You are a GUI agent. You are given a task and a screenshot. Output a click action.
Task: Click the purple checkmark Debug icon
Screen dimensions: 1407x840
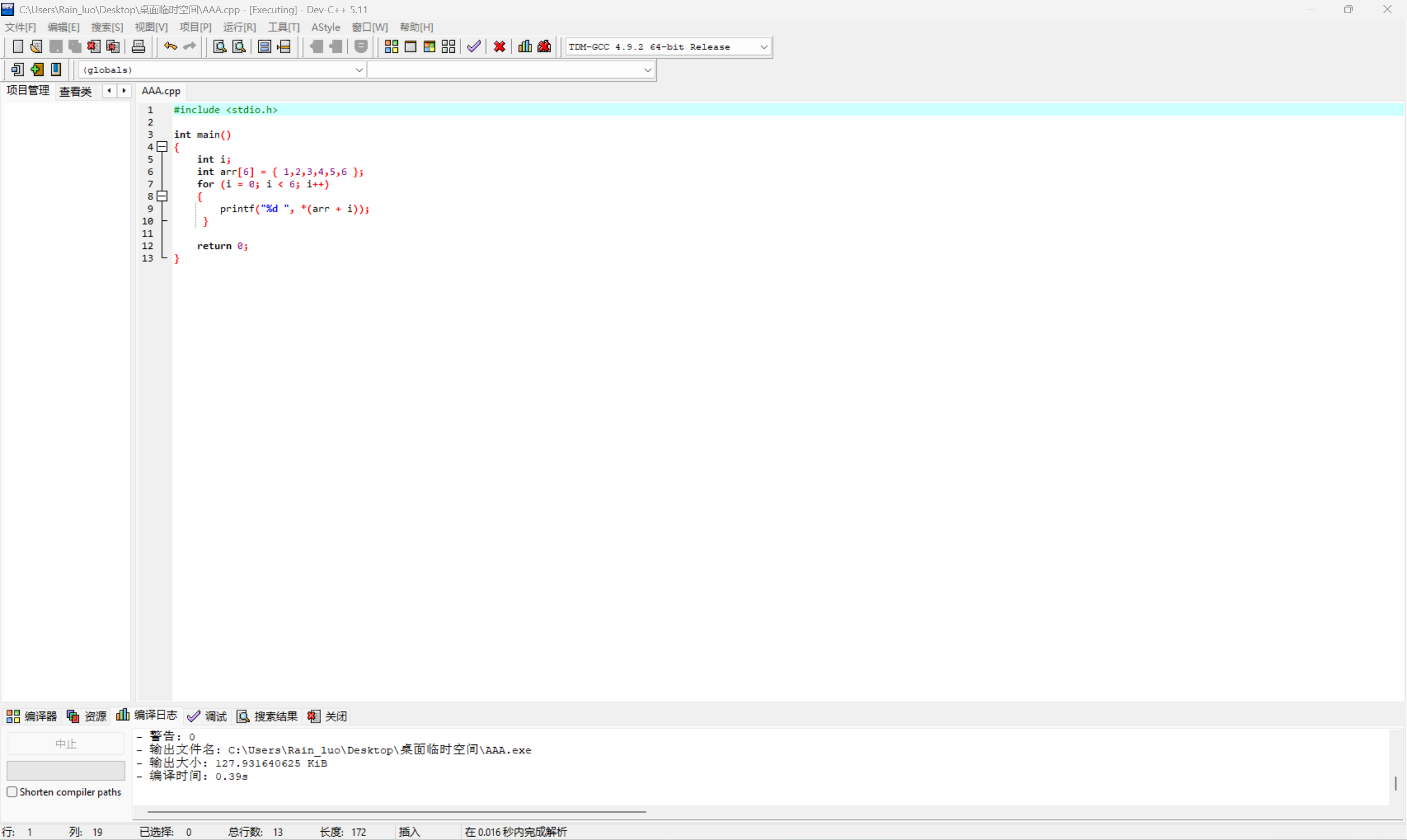[474, 46]
